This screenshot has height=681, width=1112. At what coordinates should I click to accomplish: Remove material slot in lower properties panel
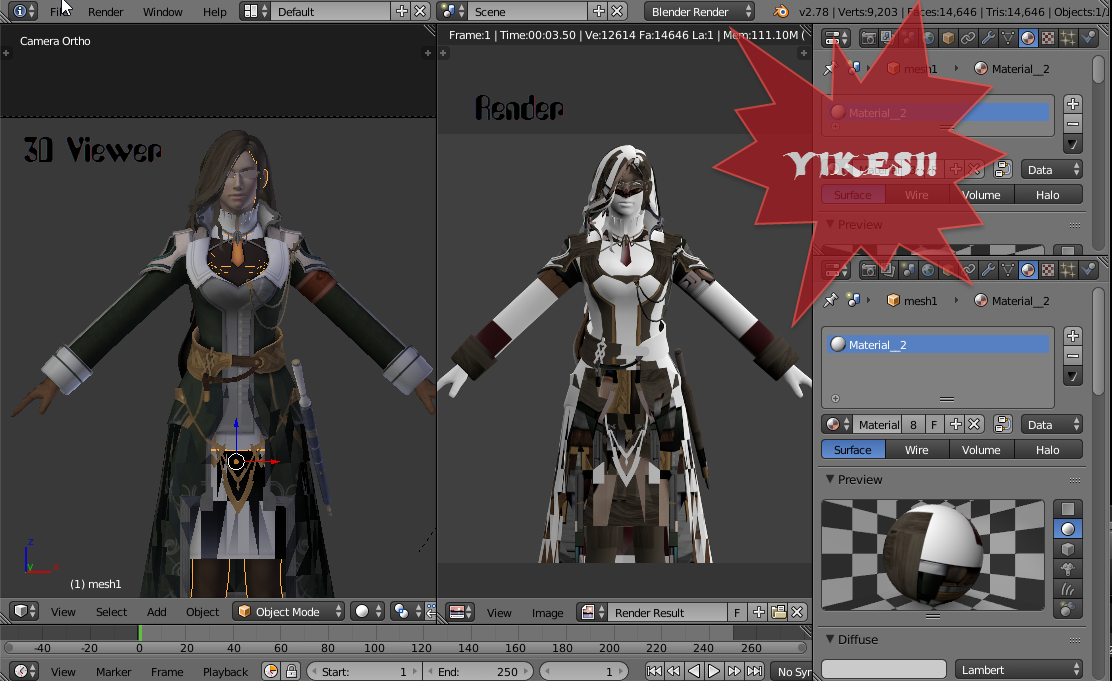click(x=1073, y=356)
